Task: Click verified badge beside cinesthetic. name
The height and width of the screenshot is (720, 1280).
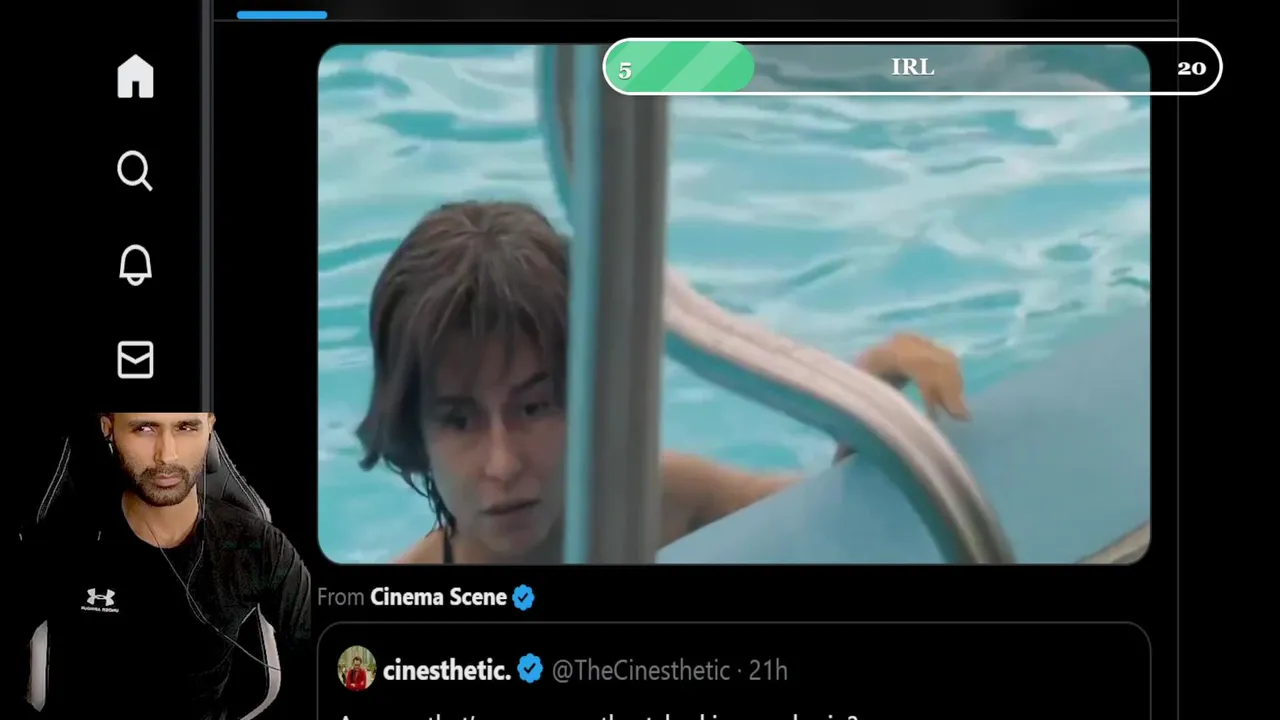Action: point(530,670)
